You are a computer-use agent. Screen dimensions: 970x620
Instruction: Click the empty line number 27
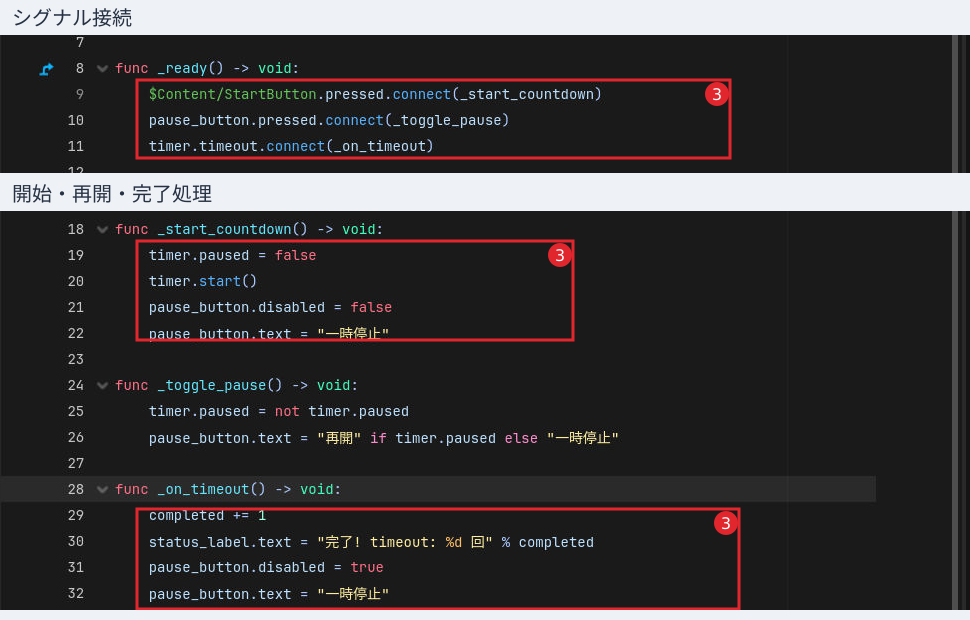pos(75,463)
